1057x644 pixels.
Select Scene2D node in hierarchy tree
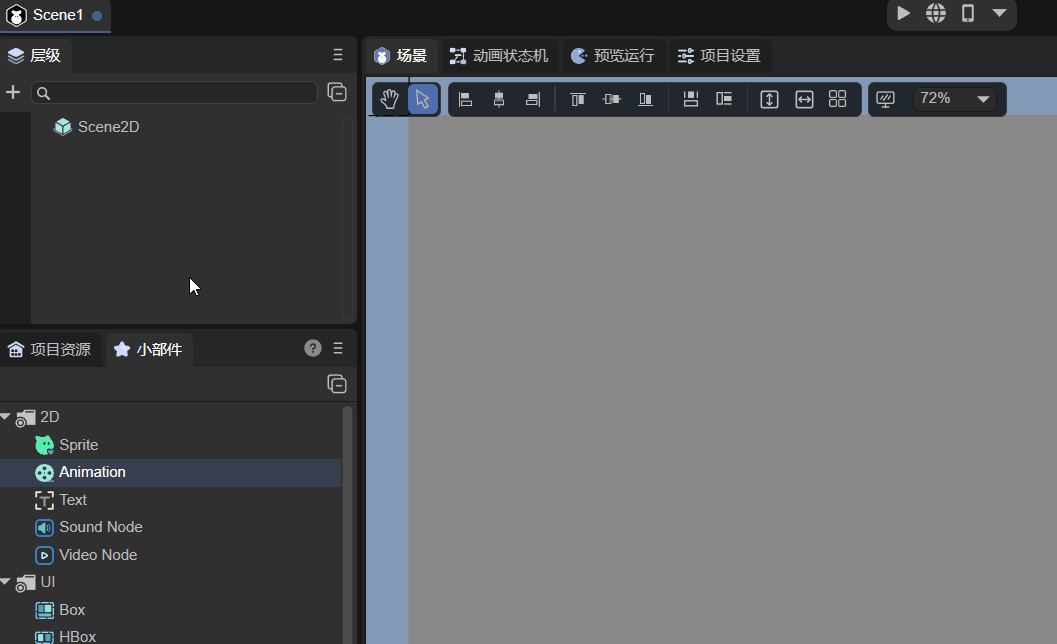pyautogui.click(x=108, y=127)
